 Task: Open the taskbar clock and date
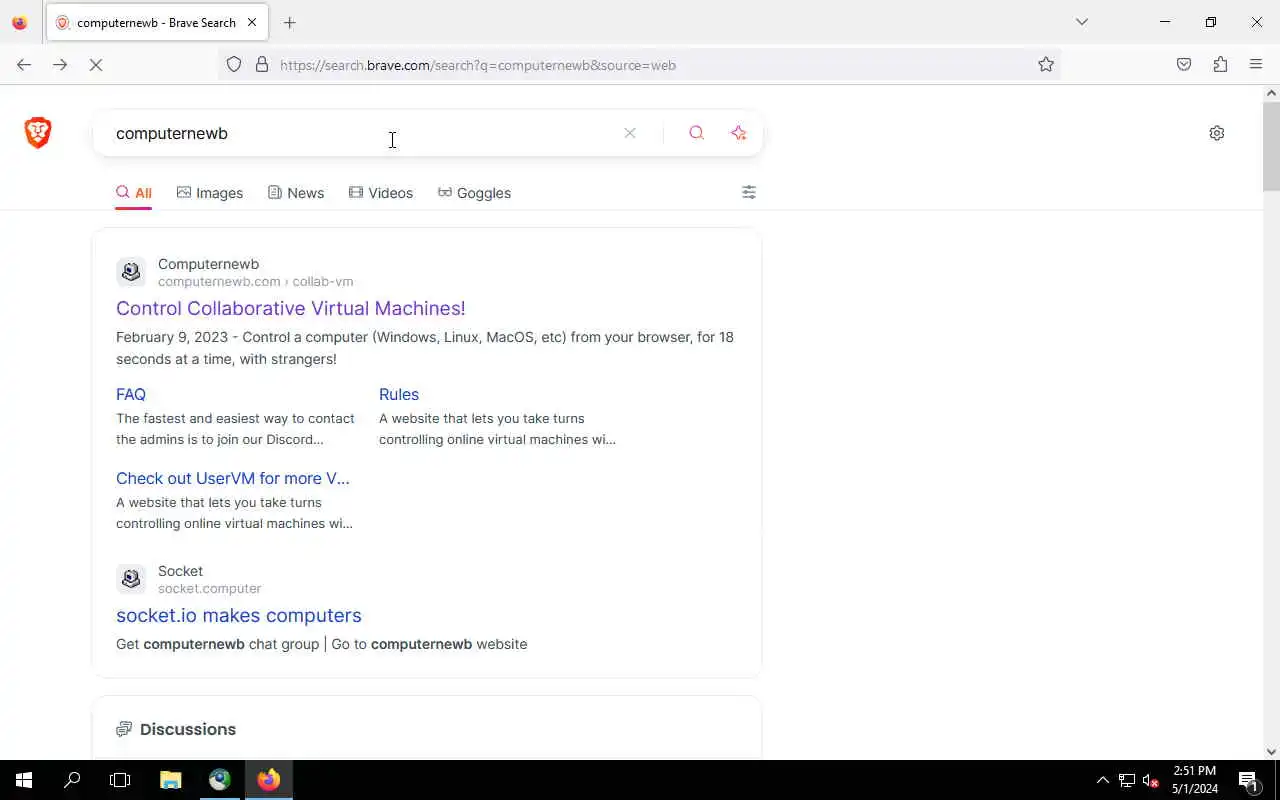tap(1195, 780)
